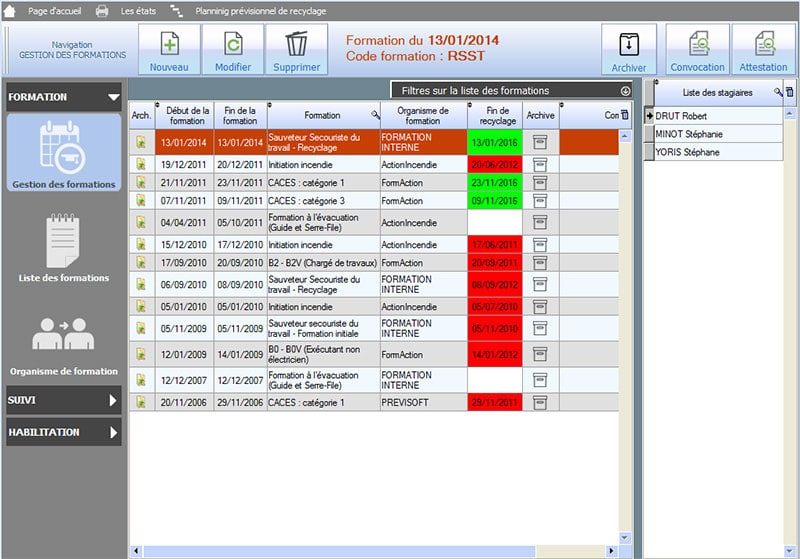This screenshot has width=800, height=559.
Task: Archive the training with Archiver
Action: (629, 49)
